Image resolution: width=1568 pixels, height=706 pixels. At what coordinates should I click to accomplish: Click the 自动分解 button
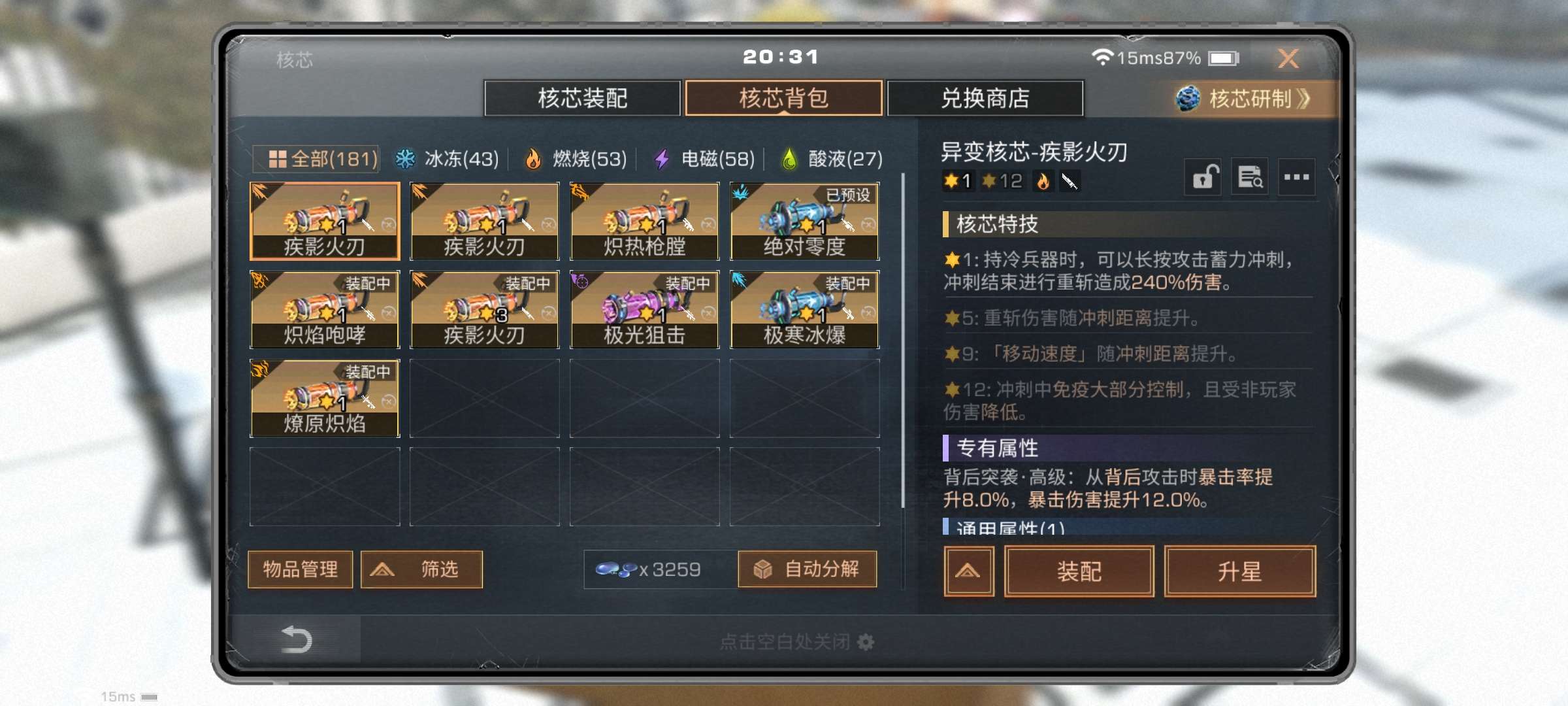pos(808,569)
